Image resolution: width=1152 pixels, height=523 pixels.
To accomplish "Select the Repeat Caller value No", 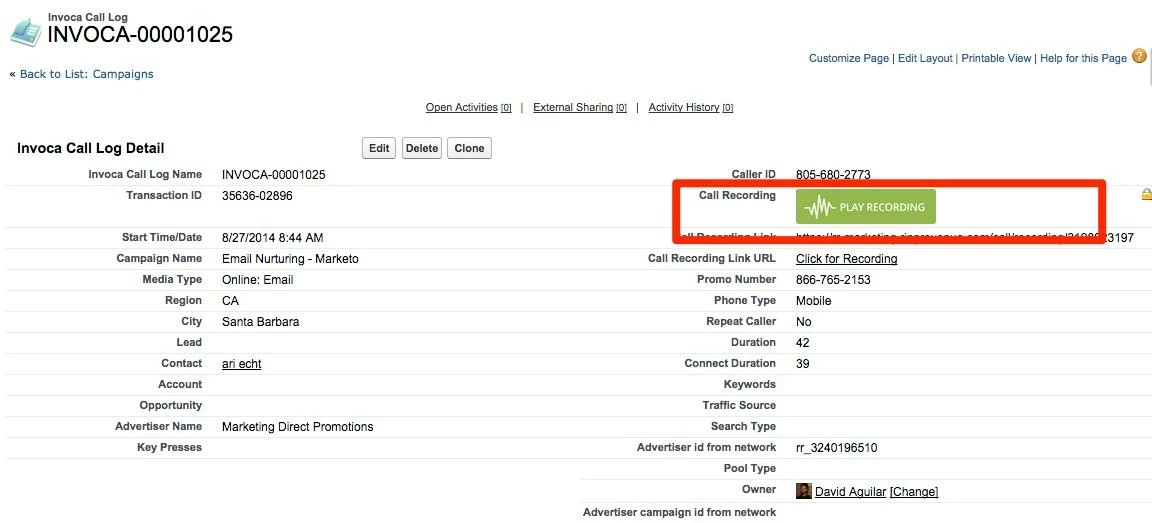I will tap(804, 322).
